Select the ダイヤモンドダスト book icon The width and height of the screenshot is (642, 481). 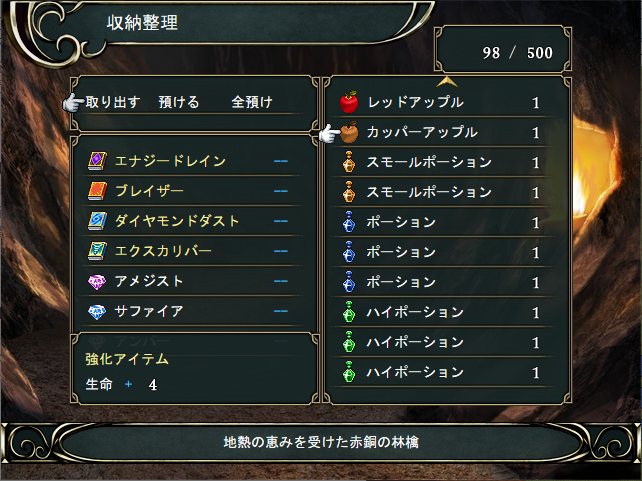tap(97, 220)
